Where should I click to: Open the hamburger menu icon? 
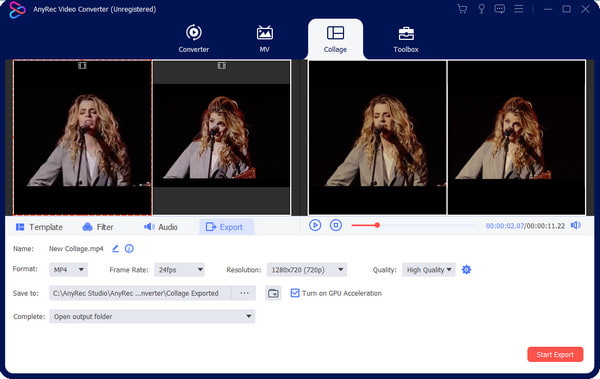pos(518,9)
